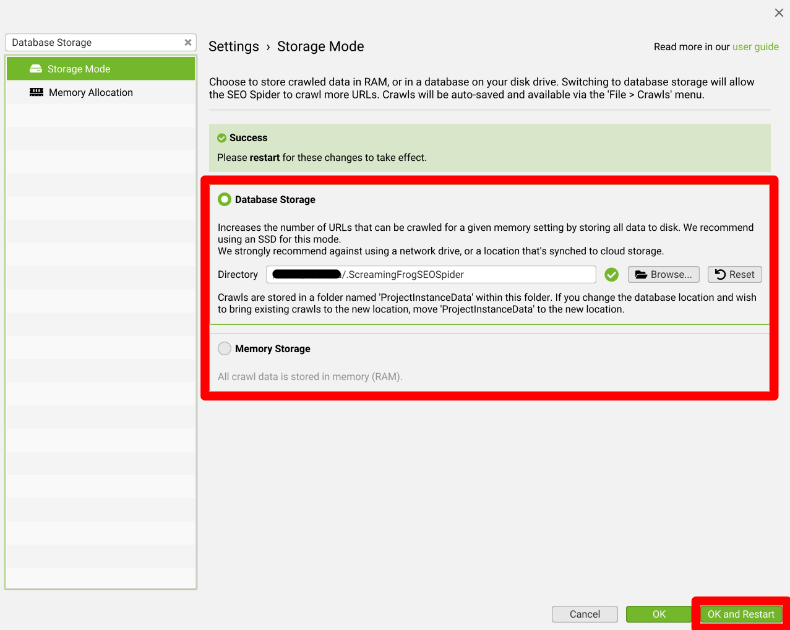
Task: Reset the database directory to default
Action: coord(734,274)
